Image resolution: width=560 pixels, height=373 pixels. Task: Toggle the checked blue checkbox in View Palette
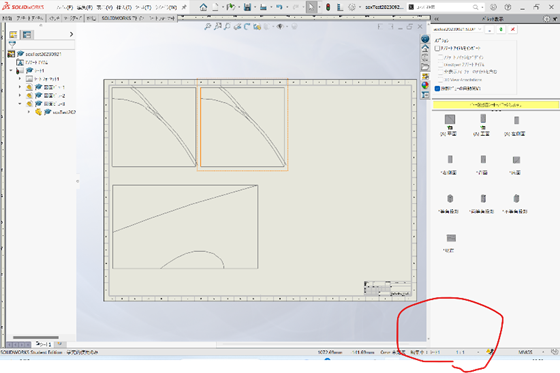pos(437,88)
